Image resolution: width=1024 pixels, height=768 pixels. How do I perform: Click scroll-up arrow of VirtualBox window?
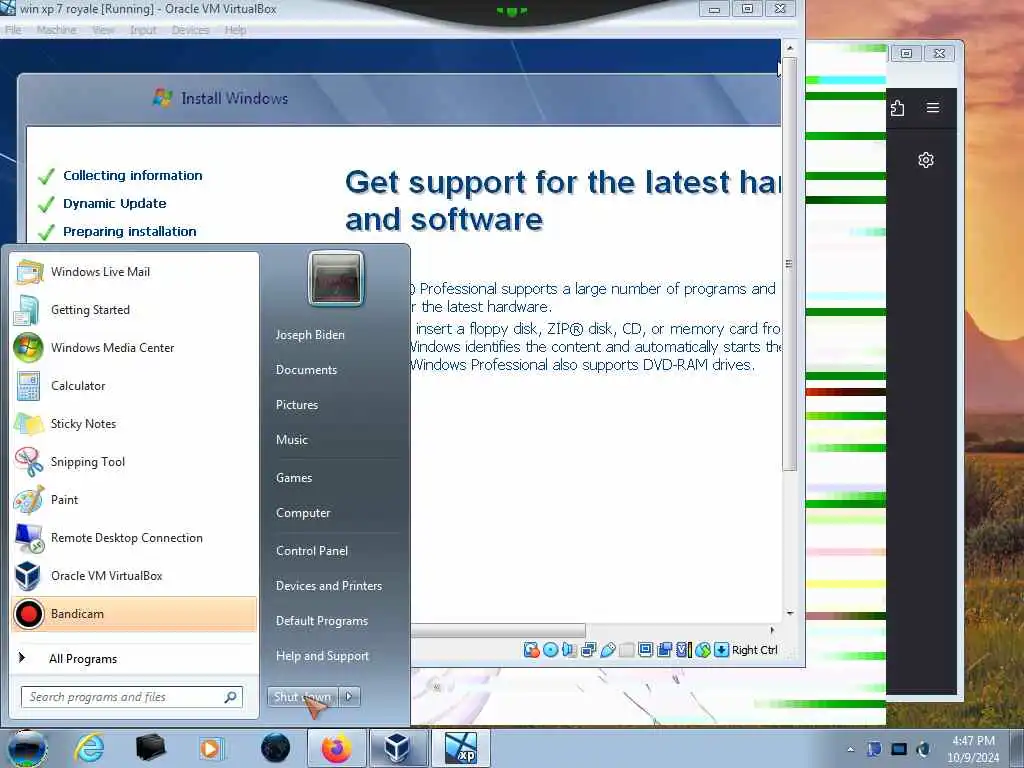point(790,48)
